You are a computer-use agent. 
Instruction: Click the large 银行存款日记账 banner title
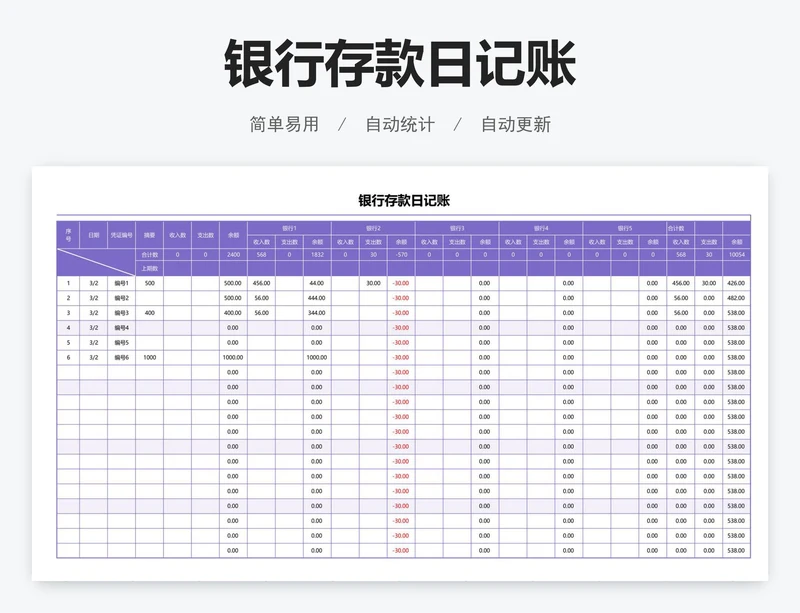coord(401,64)
